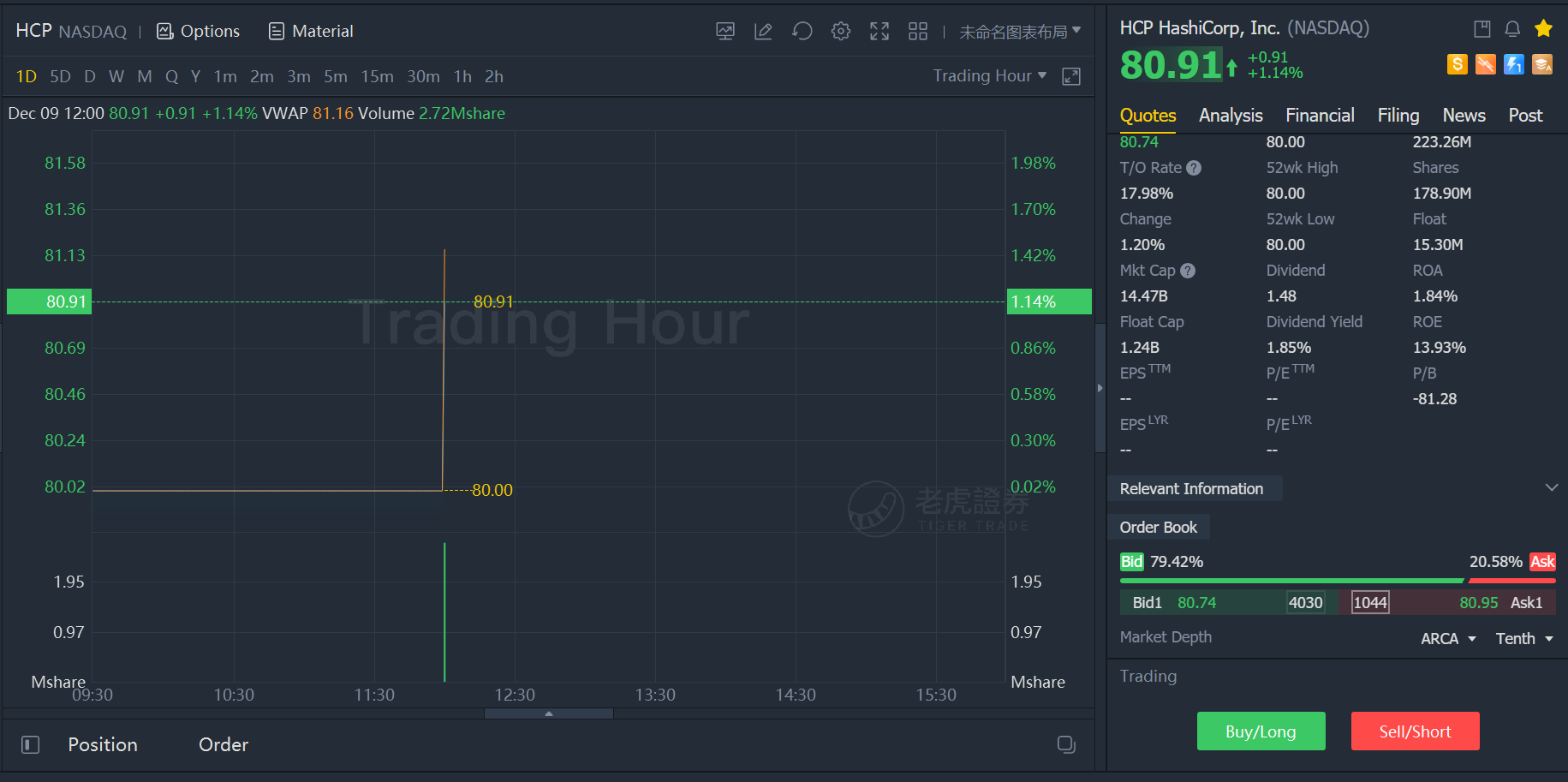Open the Order tab
The width and height of the screenshot is (1568, 782).
[x=224, y=744]
